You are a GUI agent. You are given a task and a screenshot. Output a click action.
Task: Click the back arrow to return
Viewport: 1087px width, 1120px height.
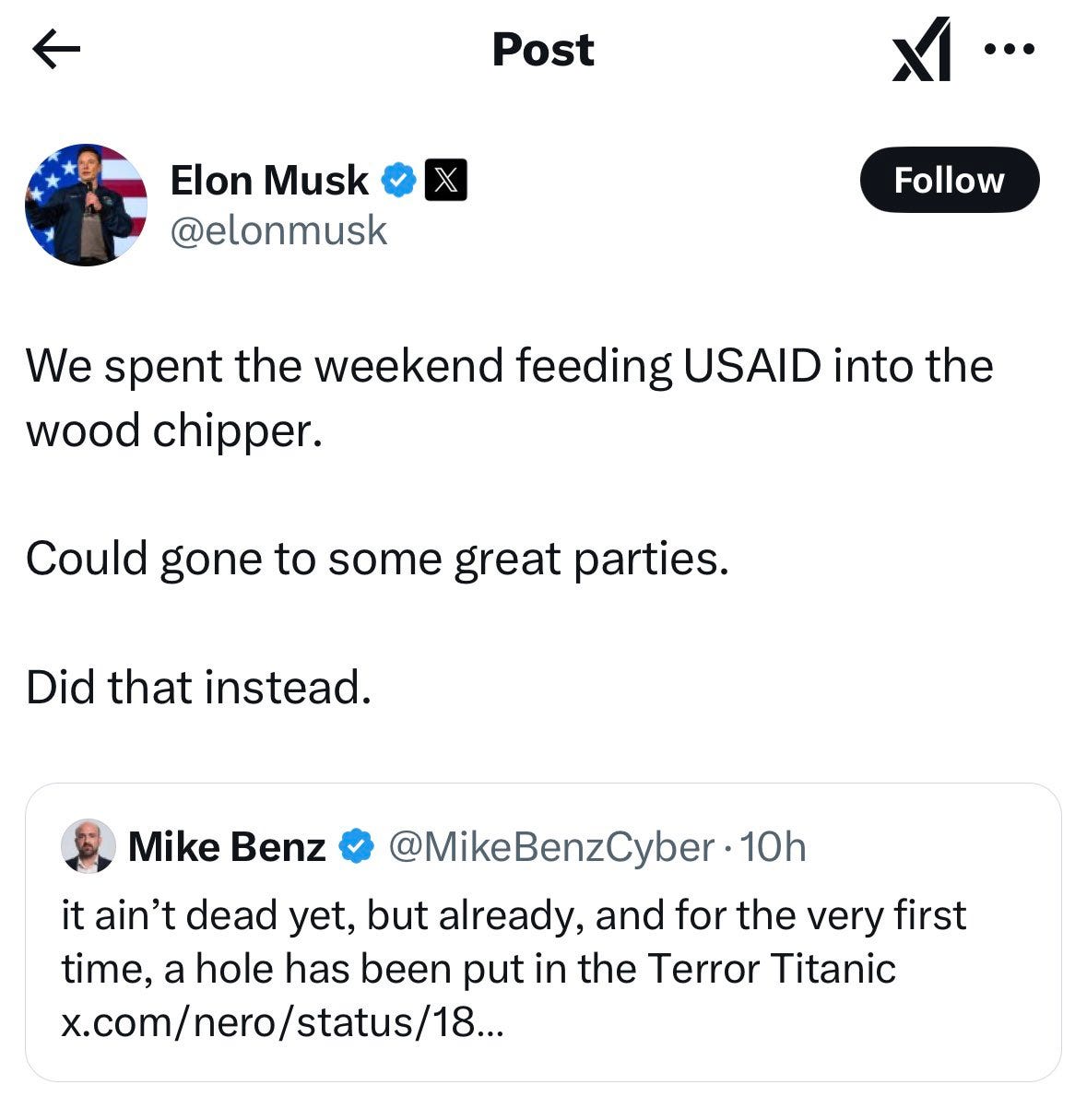(x=57, y=51)
